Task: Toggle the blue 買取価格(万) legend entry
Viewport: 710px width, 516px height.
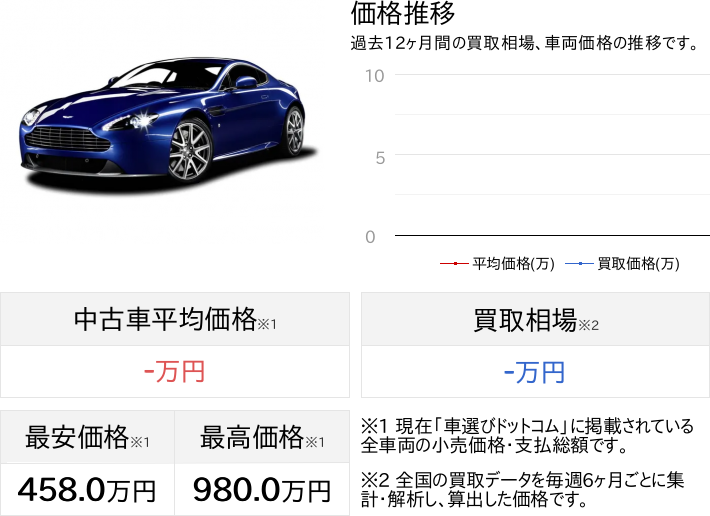Action: pyautogui.click(x=623, y=263)
